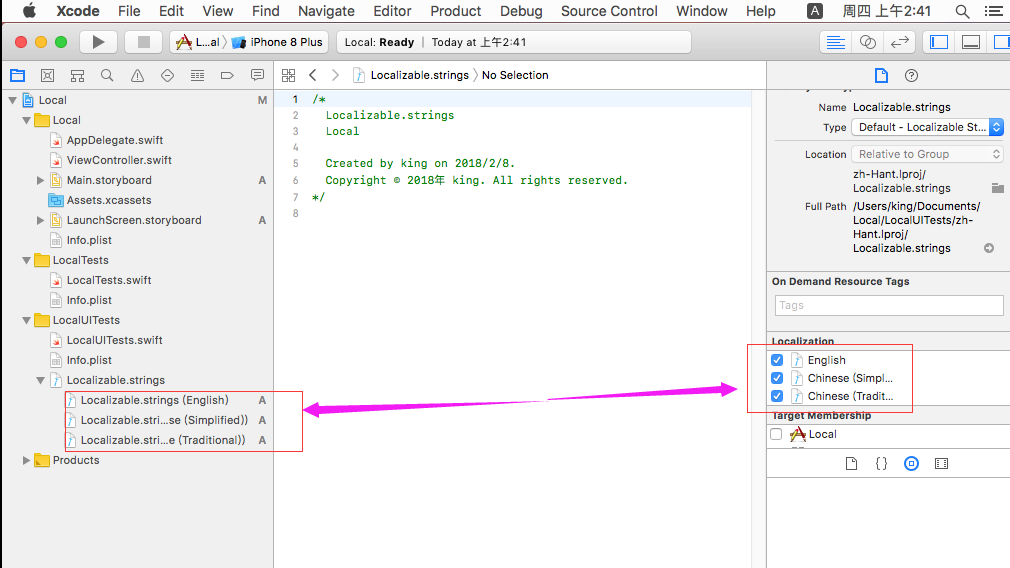Open Notification Center in menu bar
This screenshot has width=1010, height=568.
coord(994,11)
